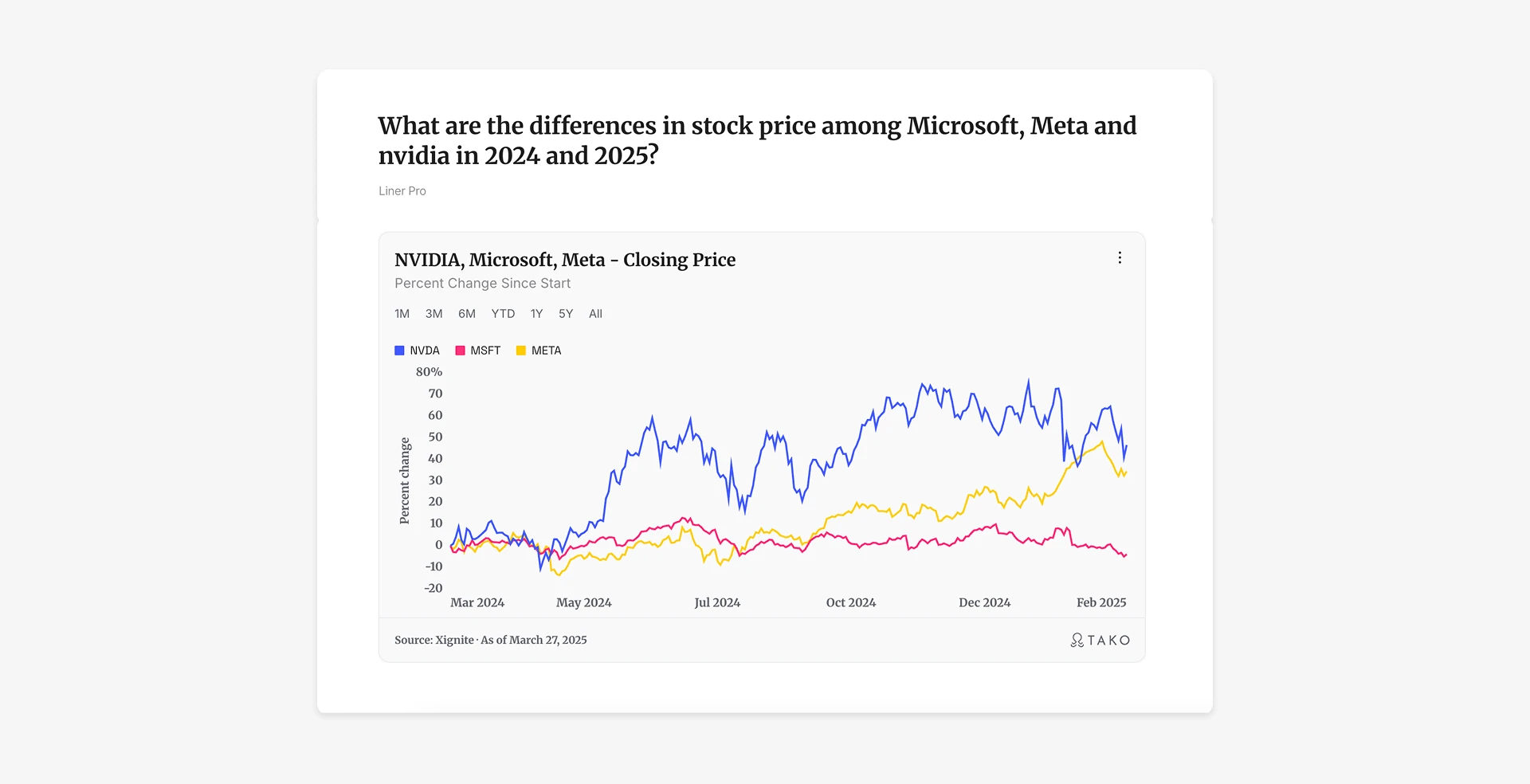Hide the MSFT series via legend label
Viewport: 1530px width, 784px height.
485,351
